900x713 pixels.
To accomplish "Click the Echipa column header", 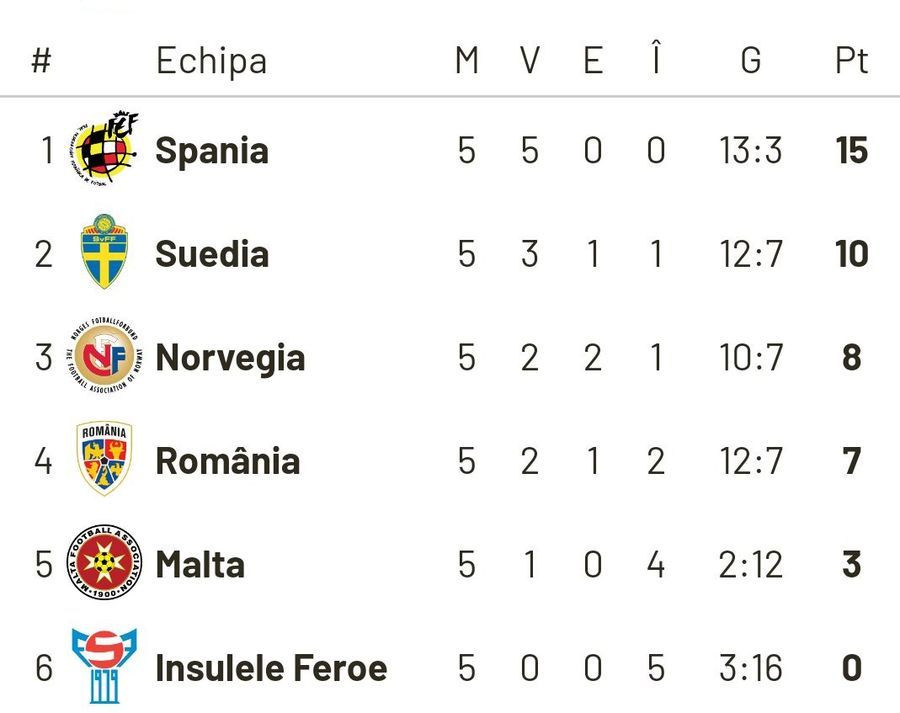I will [x=211, y=61].
